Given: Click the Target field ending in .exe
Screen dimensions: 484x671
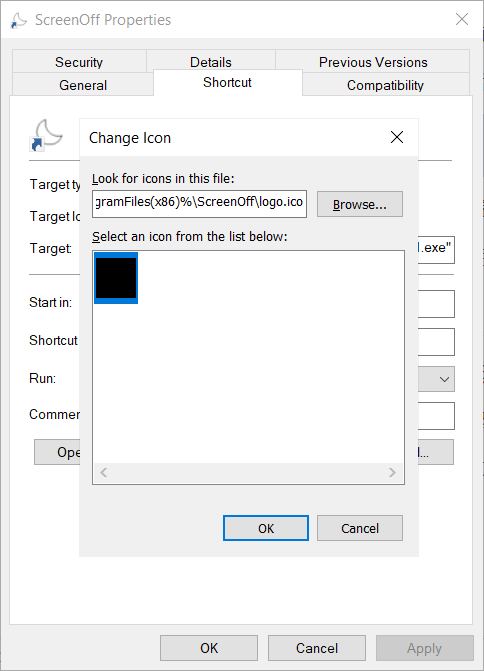Looking at the screenshot, I should point(436,250).
